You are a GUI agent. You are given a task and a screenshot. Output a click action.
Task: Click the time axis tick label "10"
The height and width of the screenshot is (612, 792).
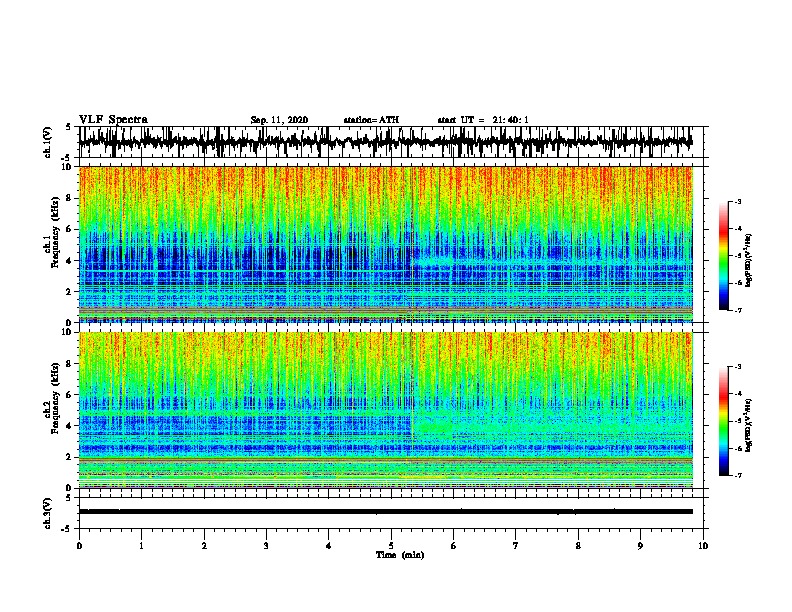coord(703,546)
